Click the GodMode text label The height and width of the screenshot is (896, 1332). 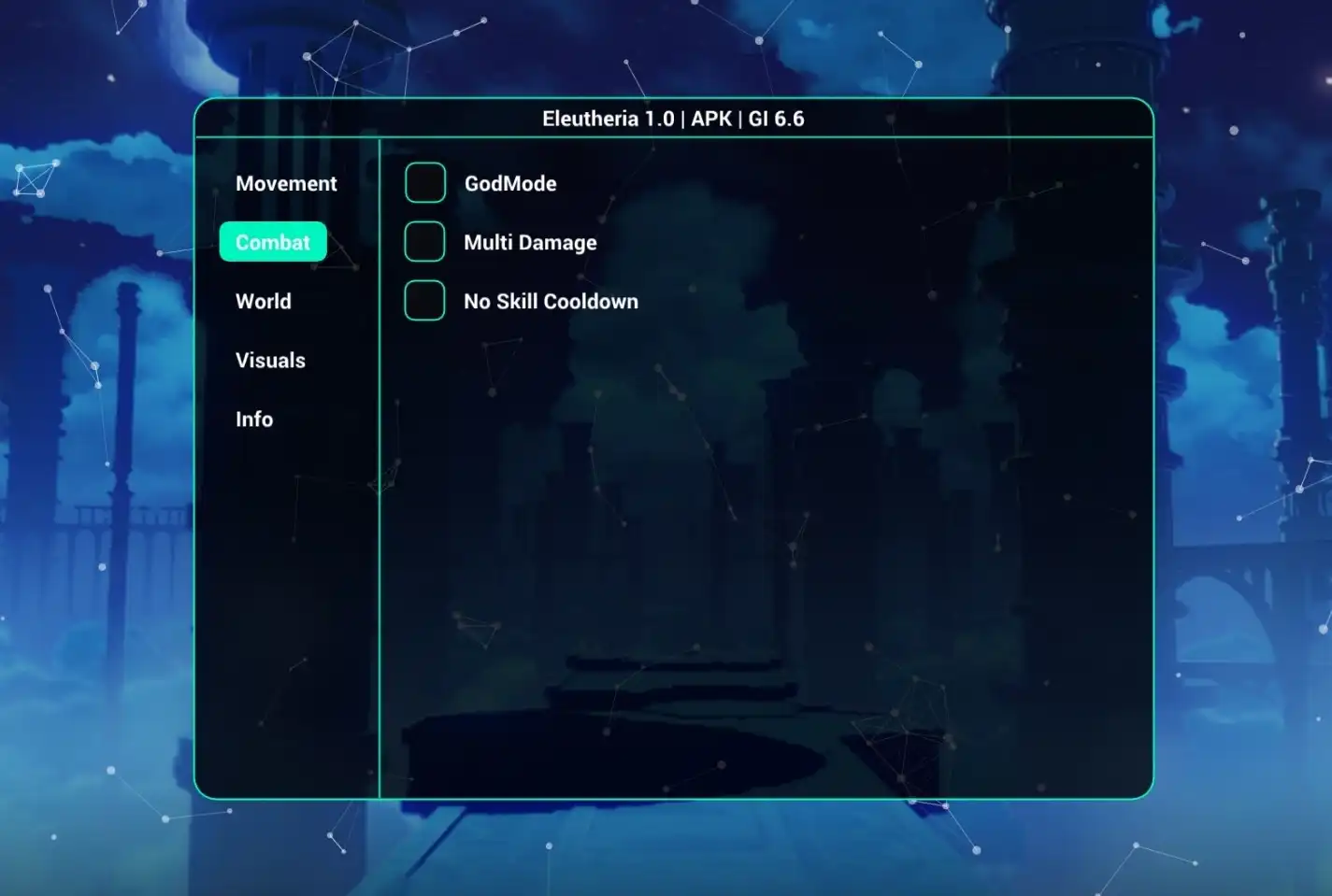pyautogui.click(x=510, y=183)
